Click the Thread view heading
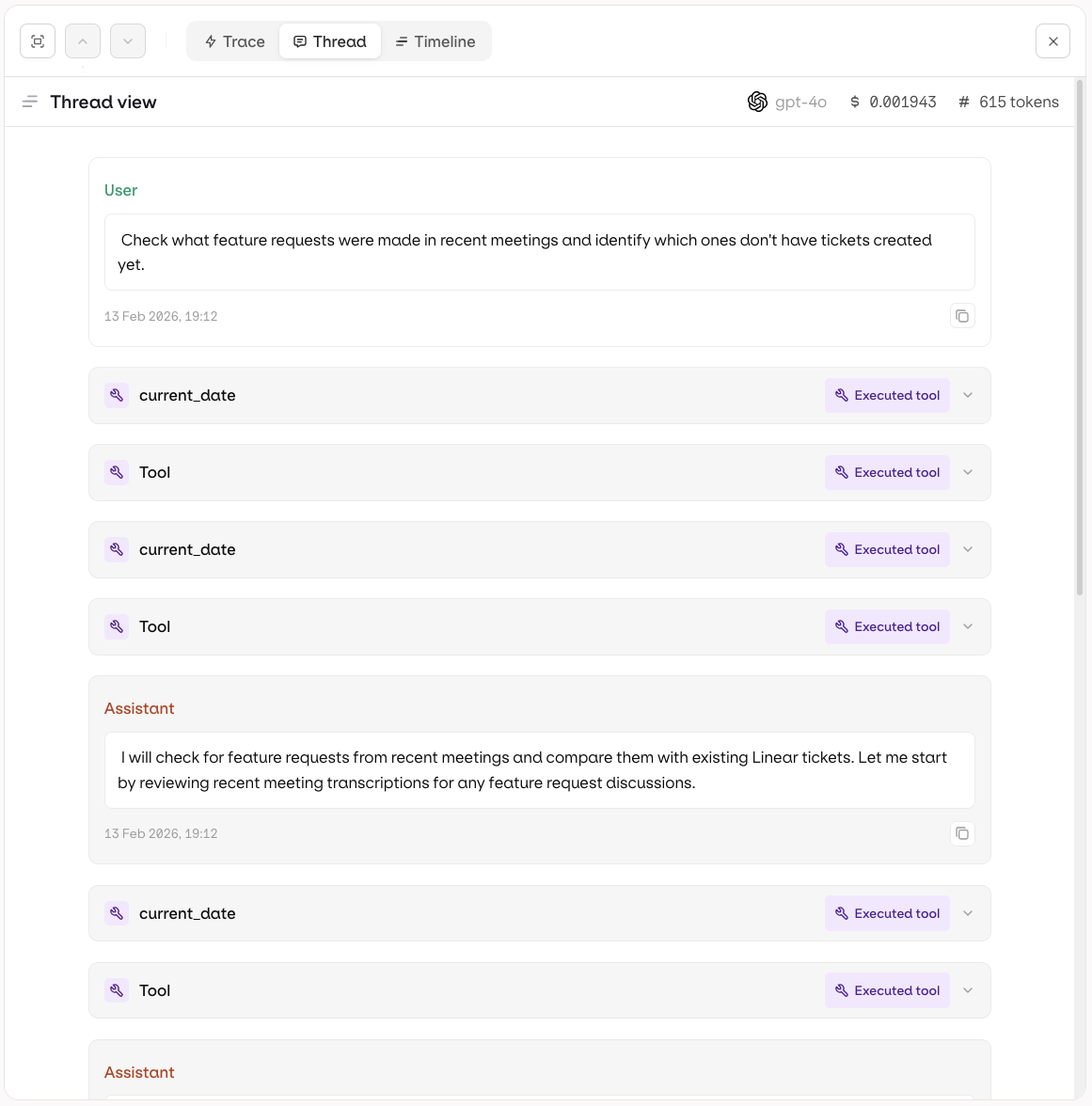1092x1106 pixels. 103,103
